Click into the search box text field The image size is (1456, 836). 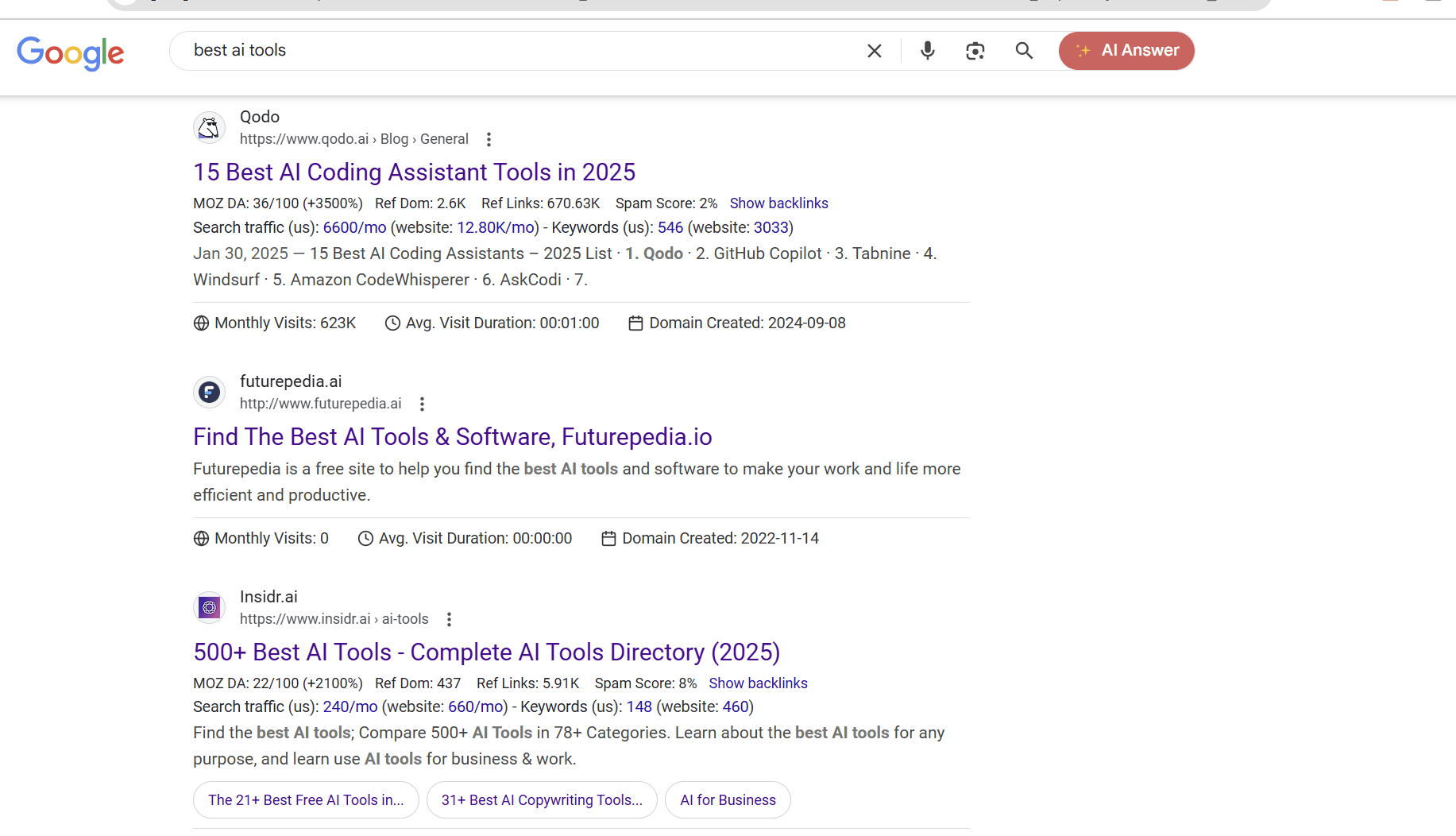[x=516, y=51]
